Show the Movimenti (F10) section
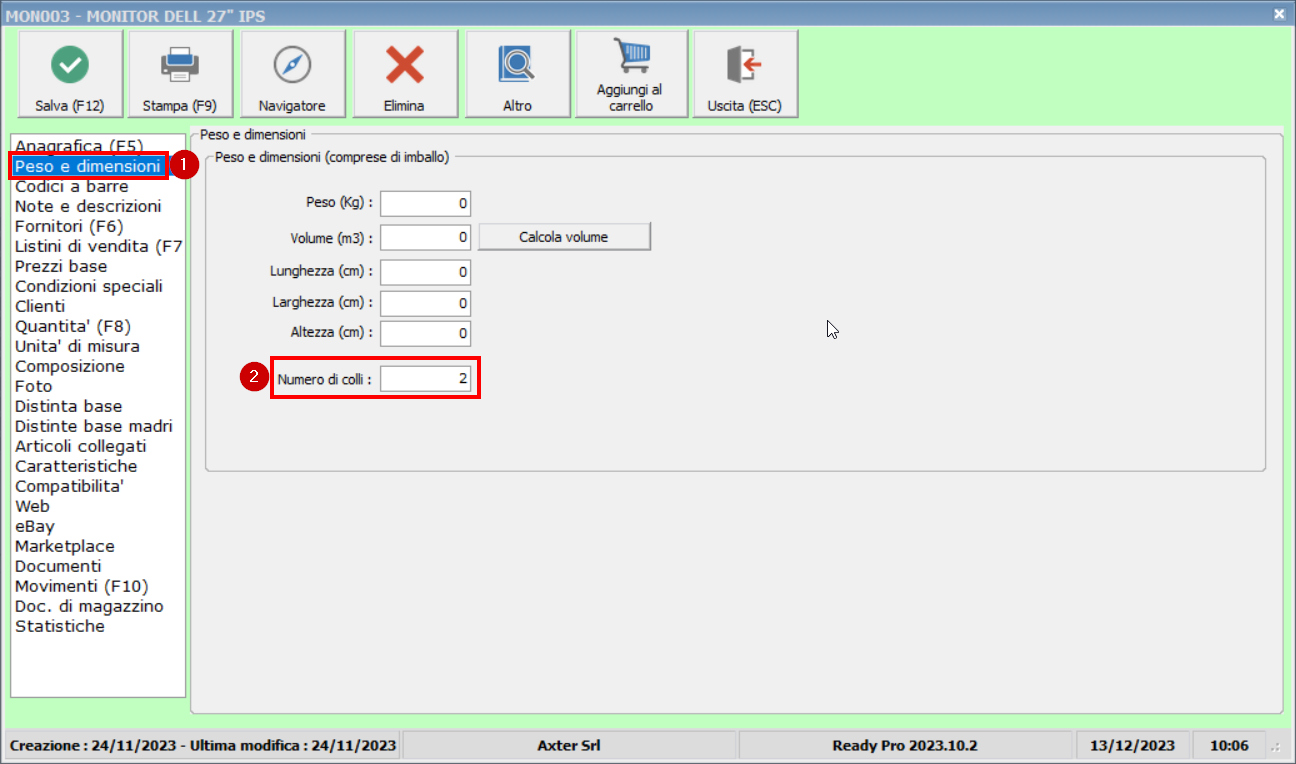This screenshot has width=1296, height=764. pyautogui.click(x=81, y=586)
